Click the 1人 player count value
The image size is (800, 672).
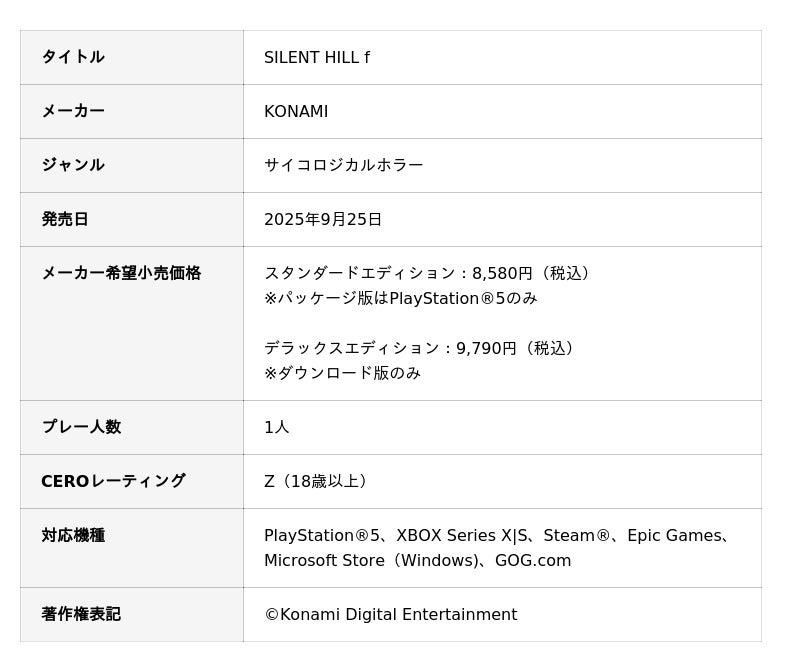pos(277,427)
